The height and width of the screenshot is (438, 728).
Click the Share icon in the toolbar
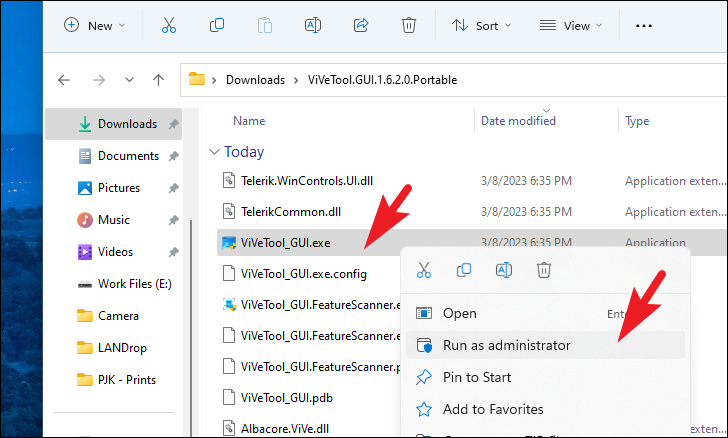coord(361,25)
